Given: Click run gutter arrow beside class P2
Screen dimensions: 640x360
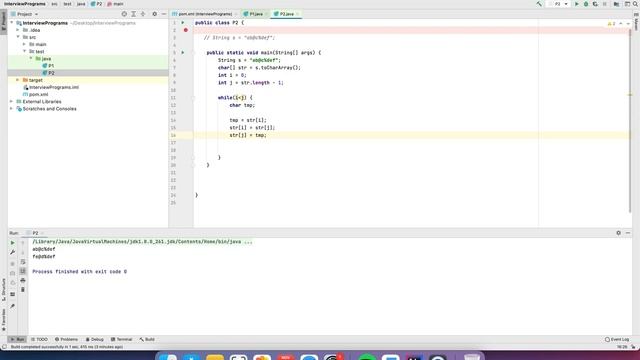Looking at the screenshot, I should (183, 23).
